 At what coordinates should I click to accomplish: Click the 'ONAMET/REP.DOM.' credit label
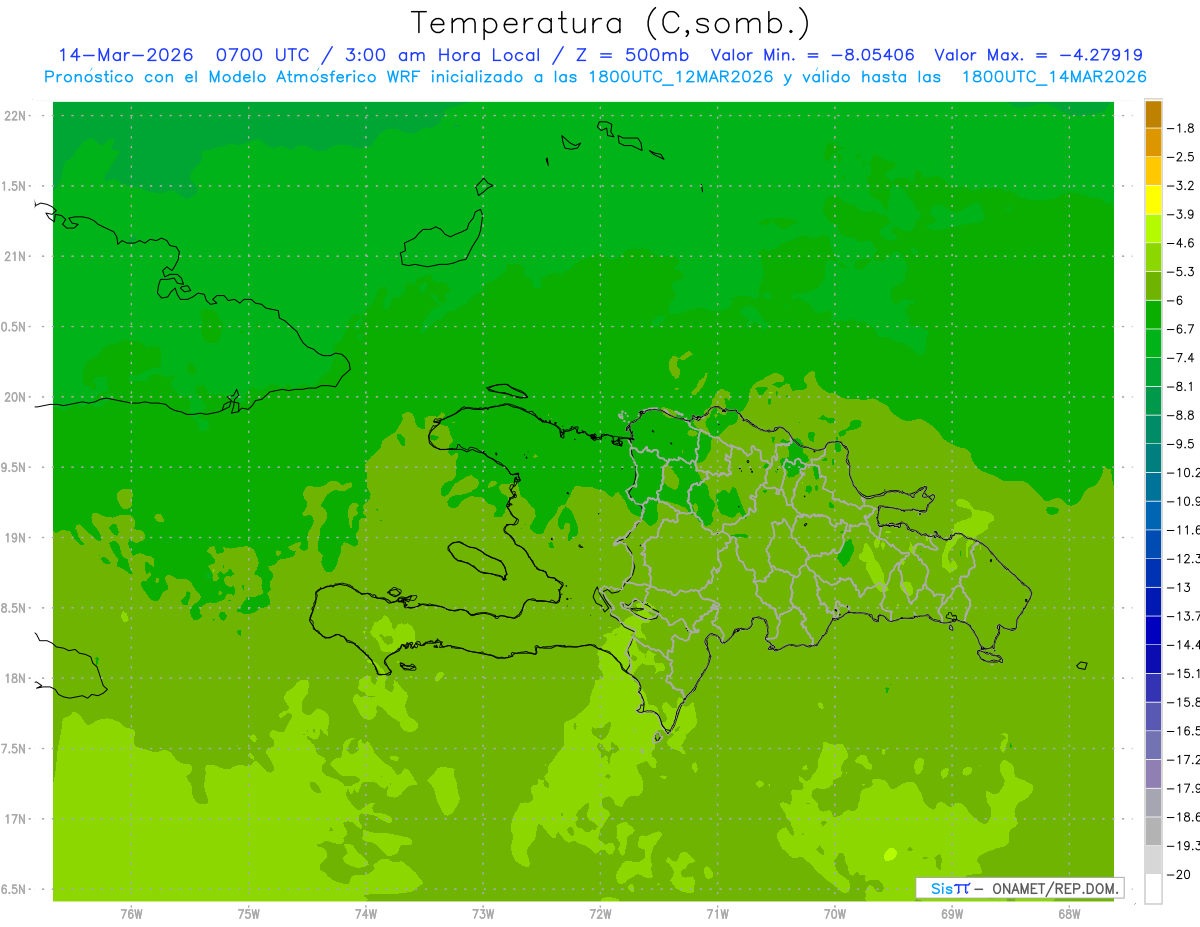[x=1055, y=888]
